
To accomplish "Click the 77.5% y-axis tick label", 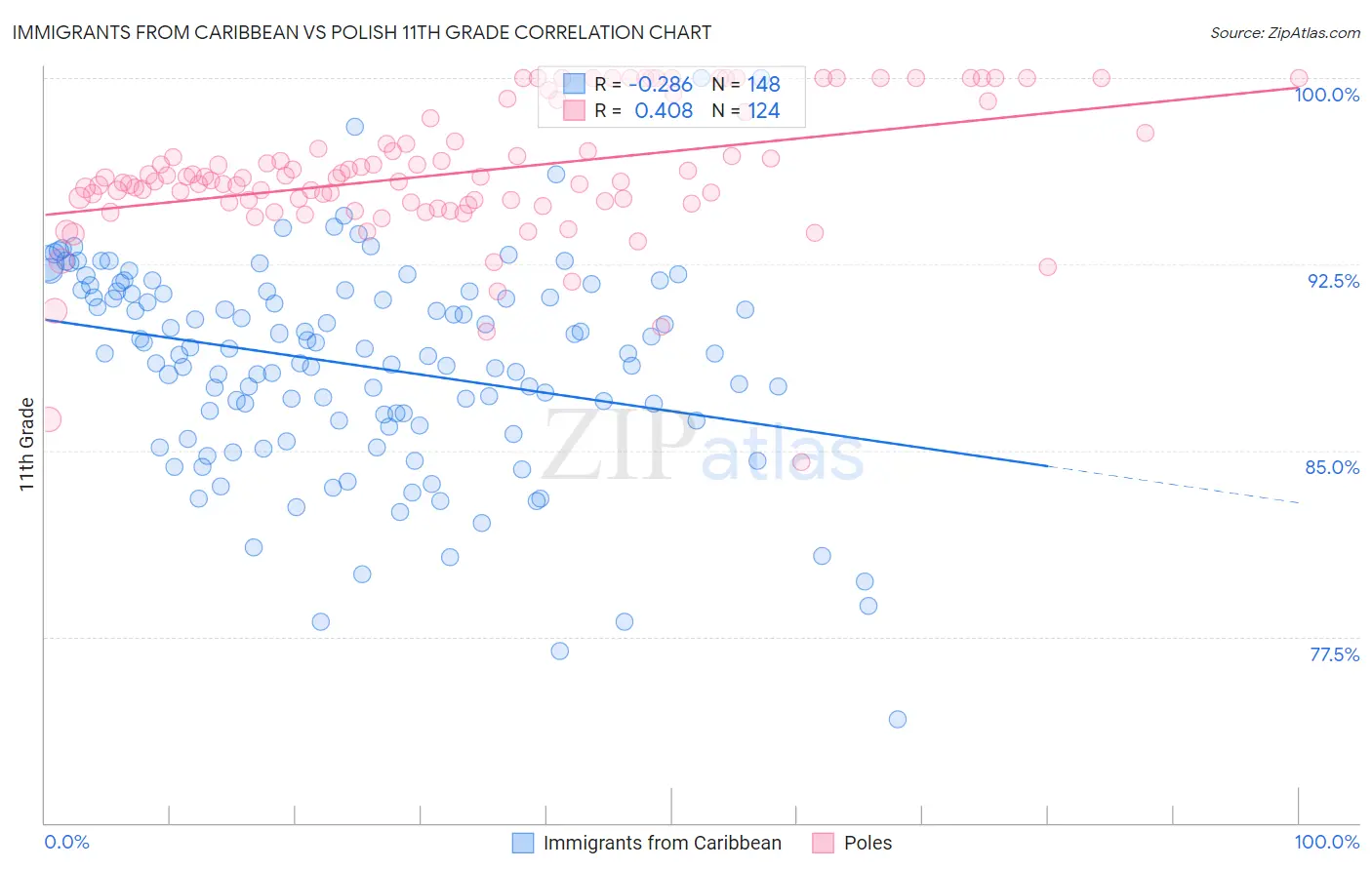I will [1334, 654].
